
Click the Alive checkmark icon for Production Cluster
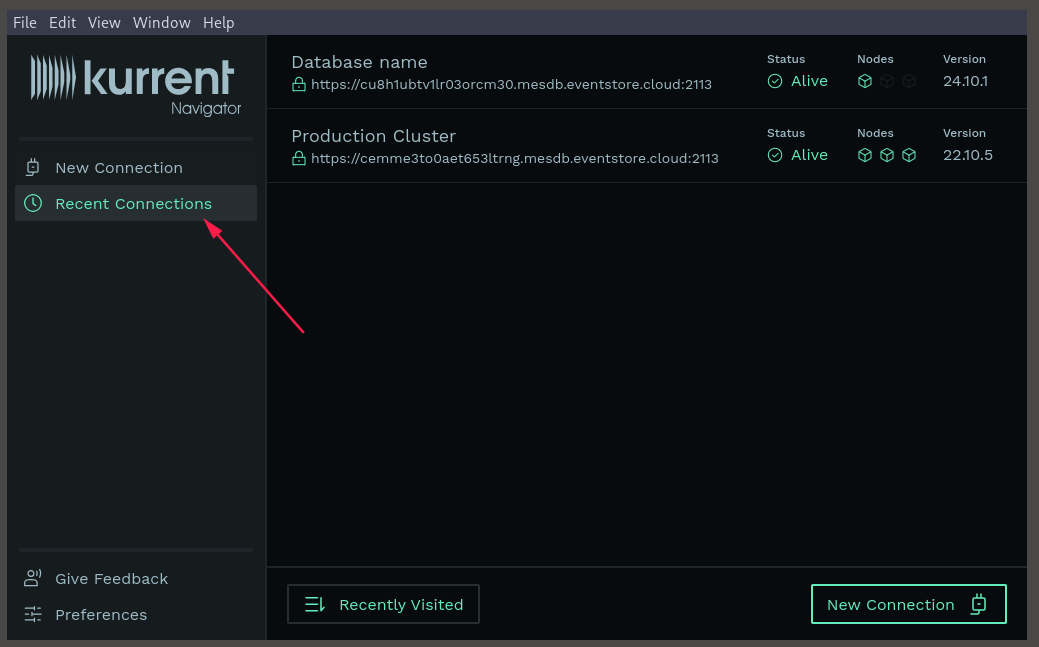point(775,155)
